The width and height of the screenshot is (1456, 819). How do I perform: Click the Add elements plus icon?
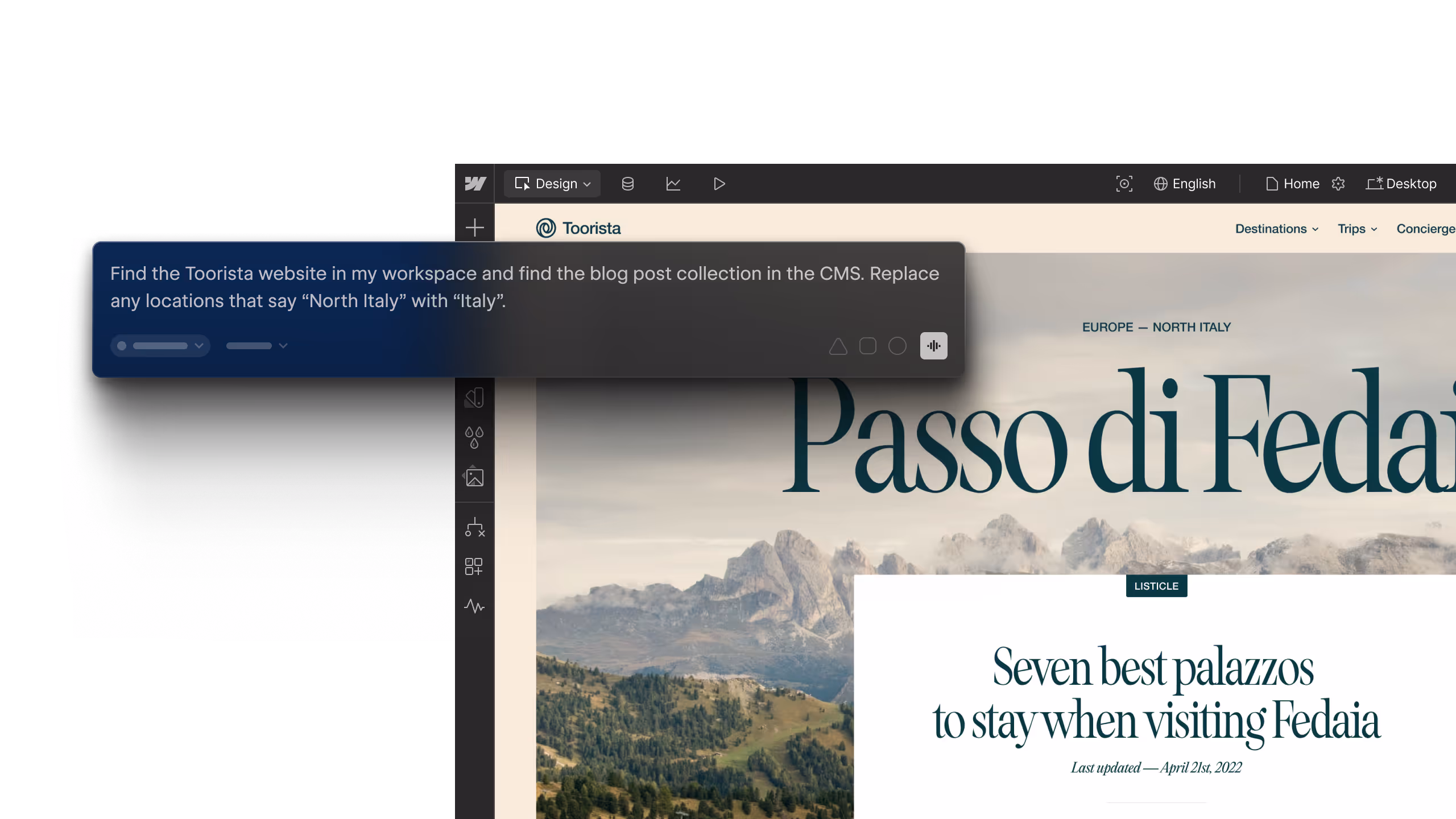[x=474, y=227]
